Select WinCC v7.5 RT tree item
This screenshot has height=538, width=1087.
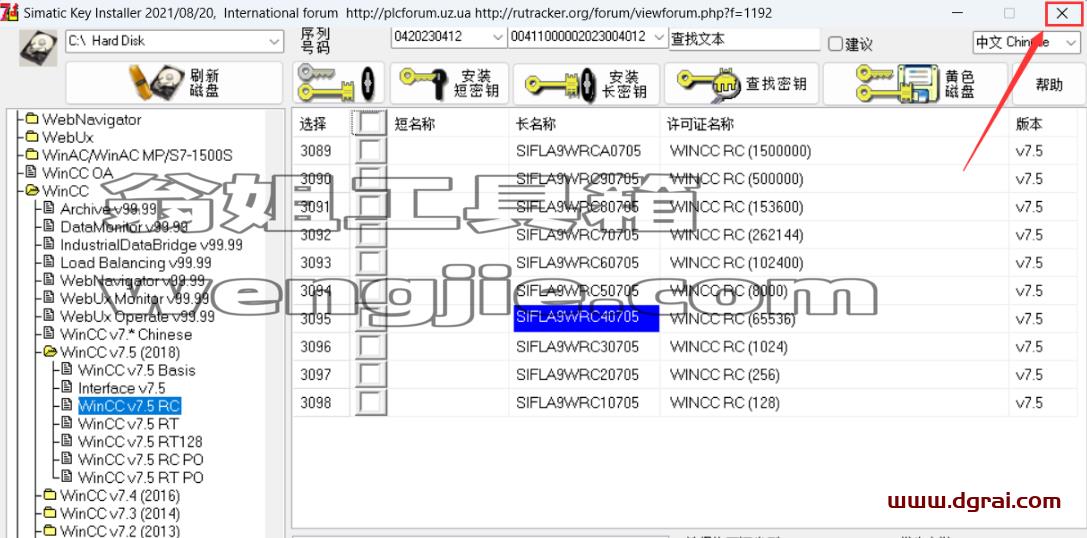[x=128, y=424]
